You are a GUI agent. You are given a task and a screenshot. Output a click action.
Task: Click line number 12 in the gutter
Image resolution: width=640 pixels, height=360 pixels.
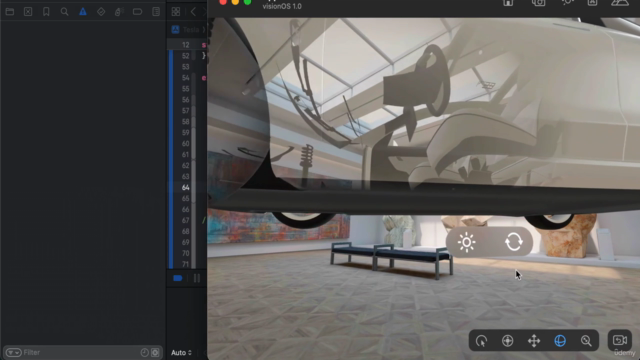pos(186,45)
